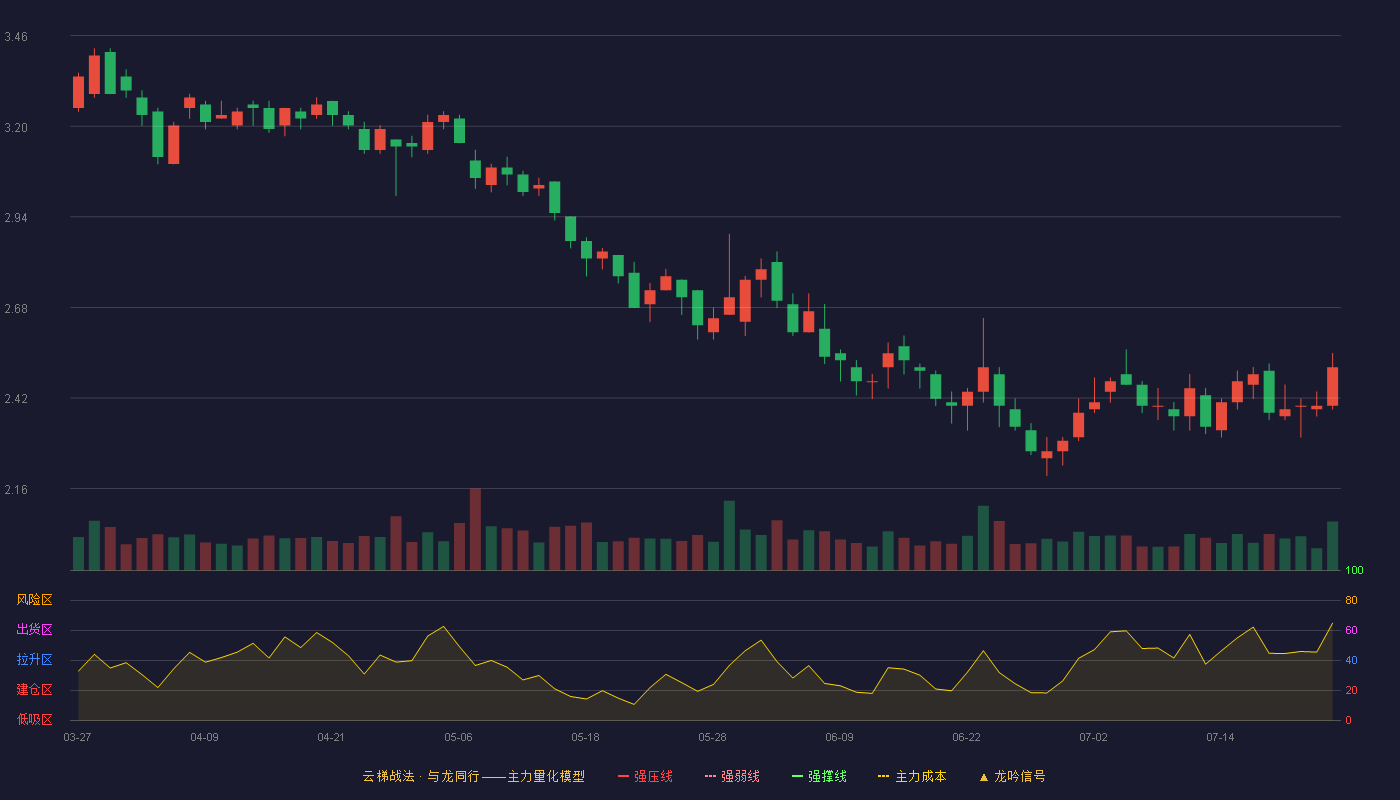This screenshot has width=1400, height=800.
Task: Select the 出货区 zone label
Action: pyautogui.click(x=34, y=630)
